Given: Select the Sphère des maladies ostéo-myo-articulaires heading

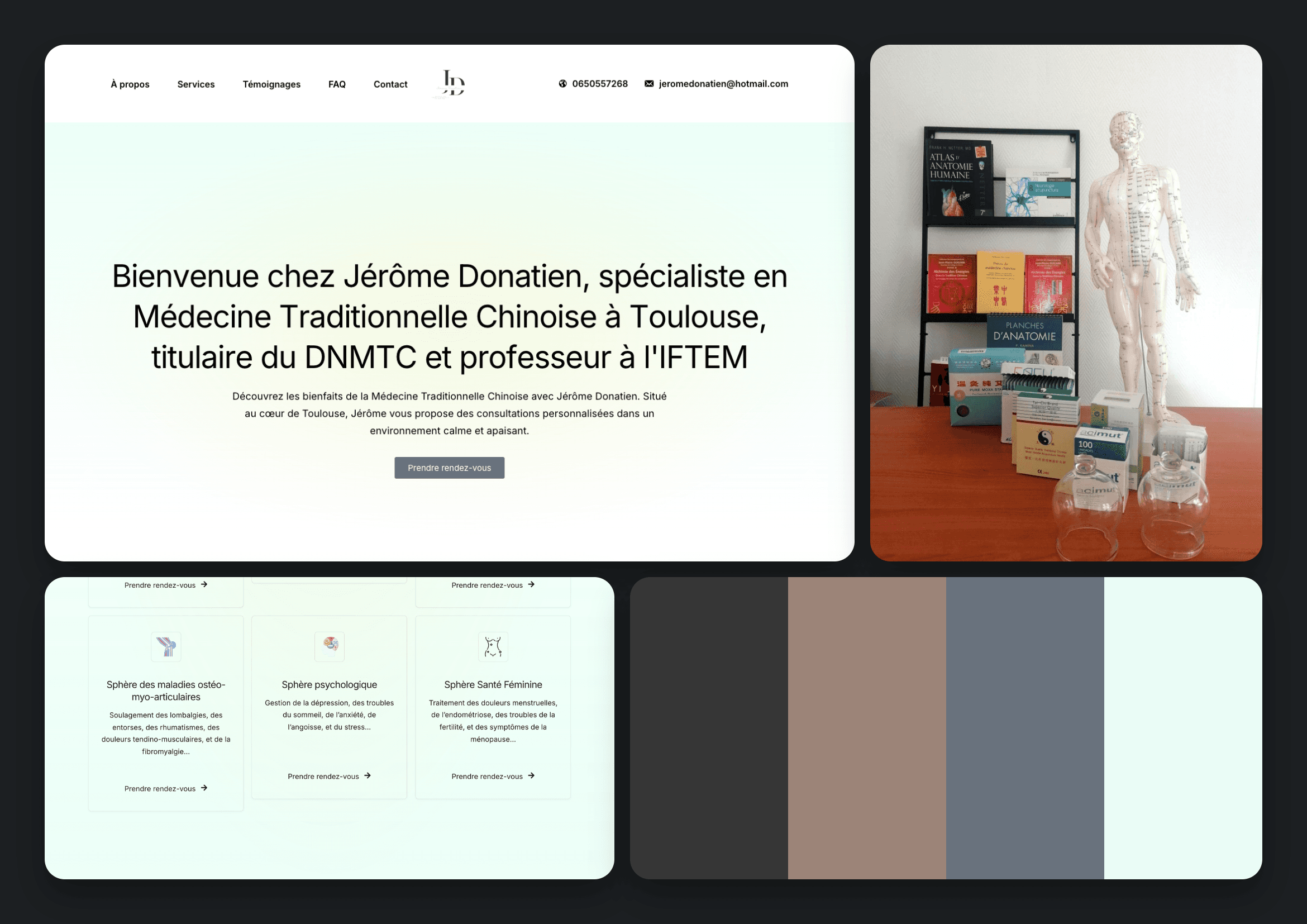Looking at the screenshot, I should [166, 690].
